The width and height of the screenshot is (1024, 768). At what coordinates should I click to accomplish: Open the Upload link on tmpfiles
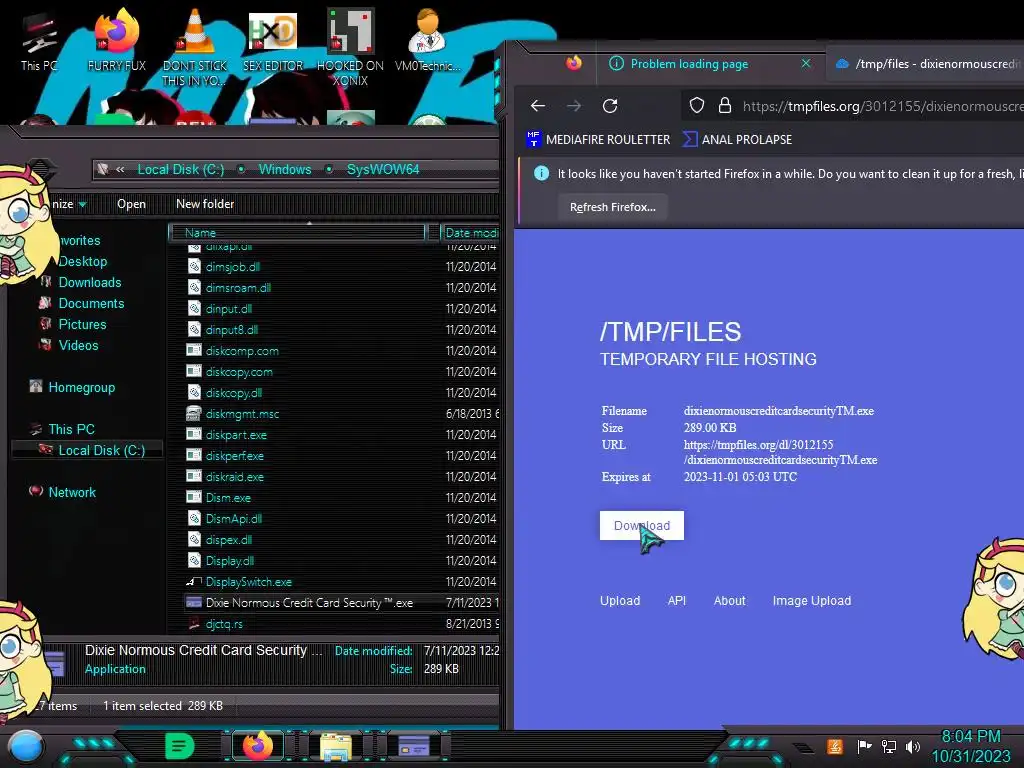(620, 600)
